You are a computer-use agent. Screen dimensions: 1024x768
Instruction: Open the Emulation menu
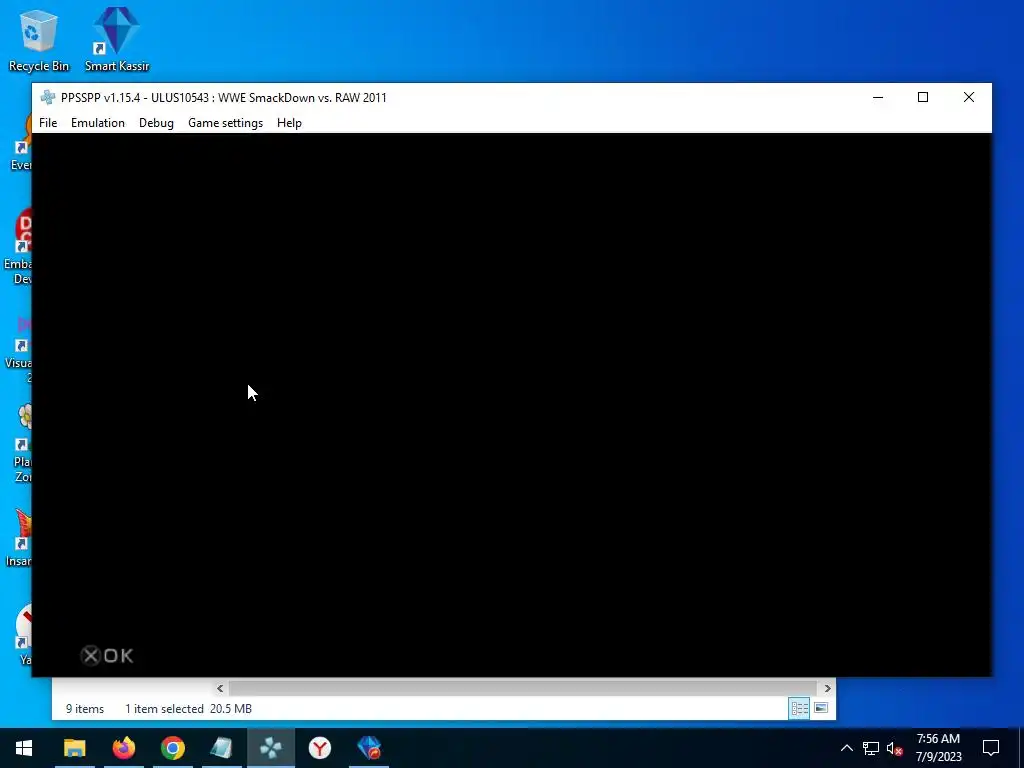pyautogui.click(x=98, y=123)
